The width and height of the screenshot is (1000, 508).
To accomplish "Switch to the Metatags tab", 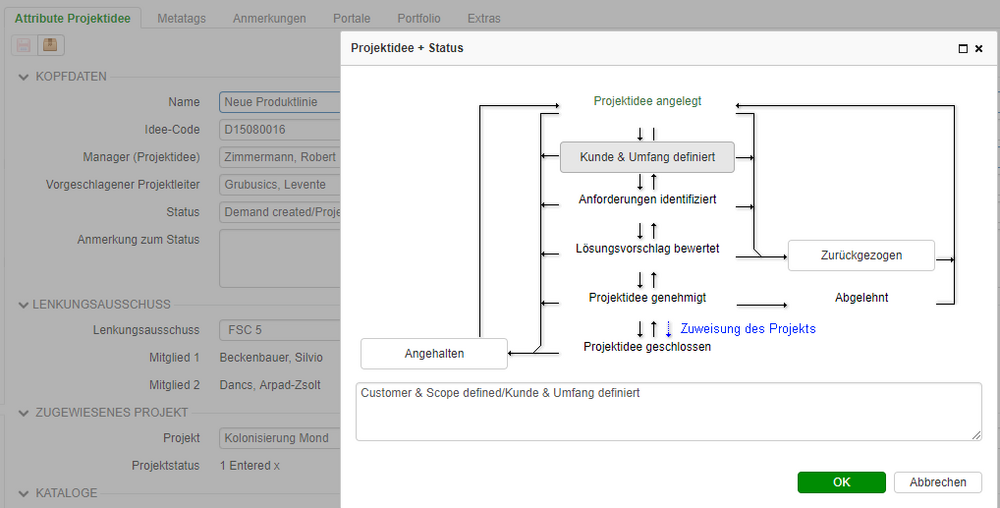I will pyautogui.click(x=182, y=18).
